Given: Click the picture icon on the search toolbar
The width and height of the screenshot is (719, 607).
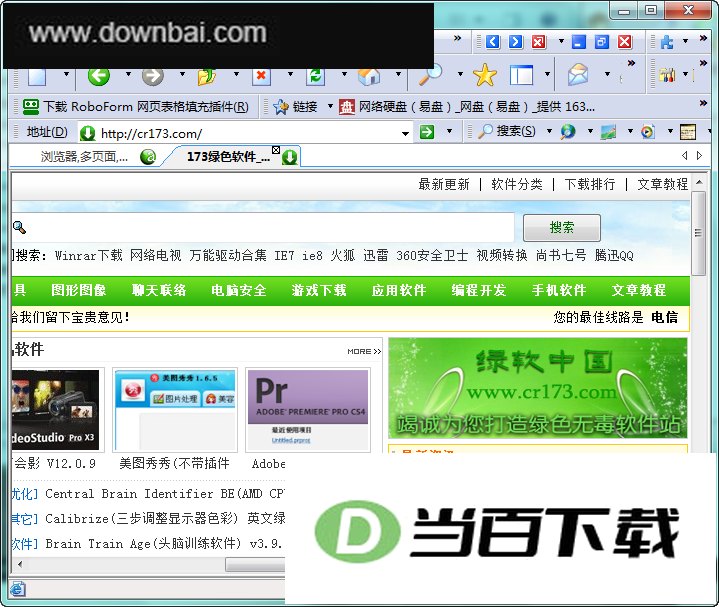Looking at the screenshot, I should pos(608,132).
